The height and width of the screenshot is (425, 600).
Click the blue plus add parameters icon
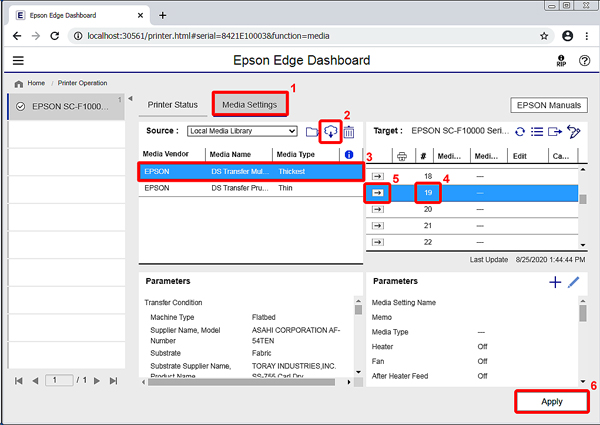point(555,282)
